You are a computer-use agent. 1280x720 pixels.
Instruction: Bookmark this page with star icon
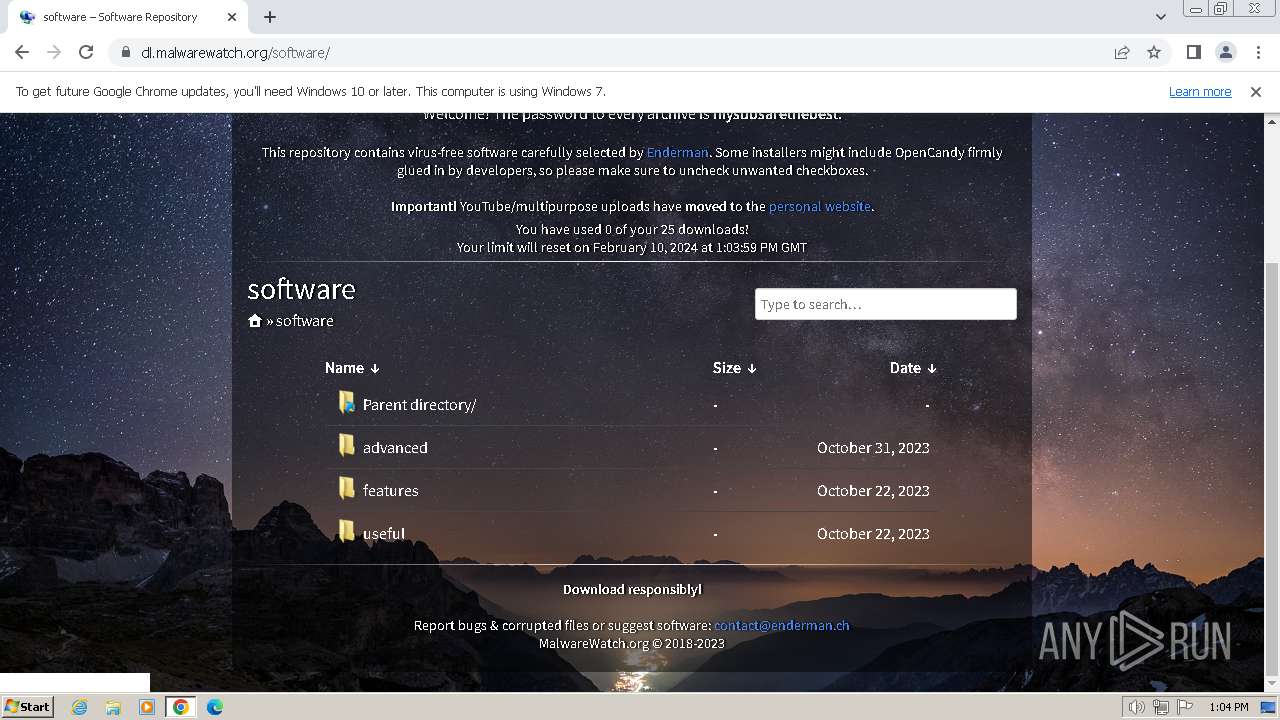(x=1154, y=52)
